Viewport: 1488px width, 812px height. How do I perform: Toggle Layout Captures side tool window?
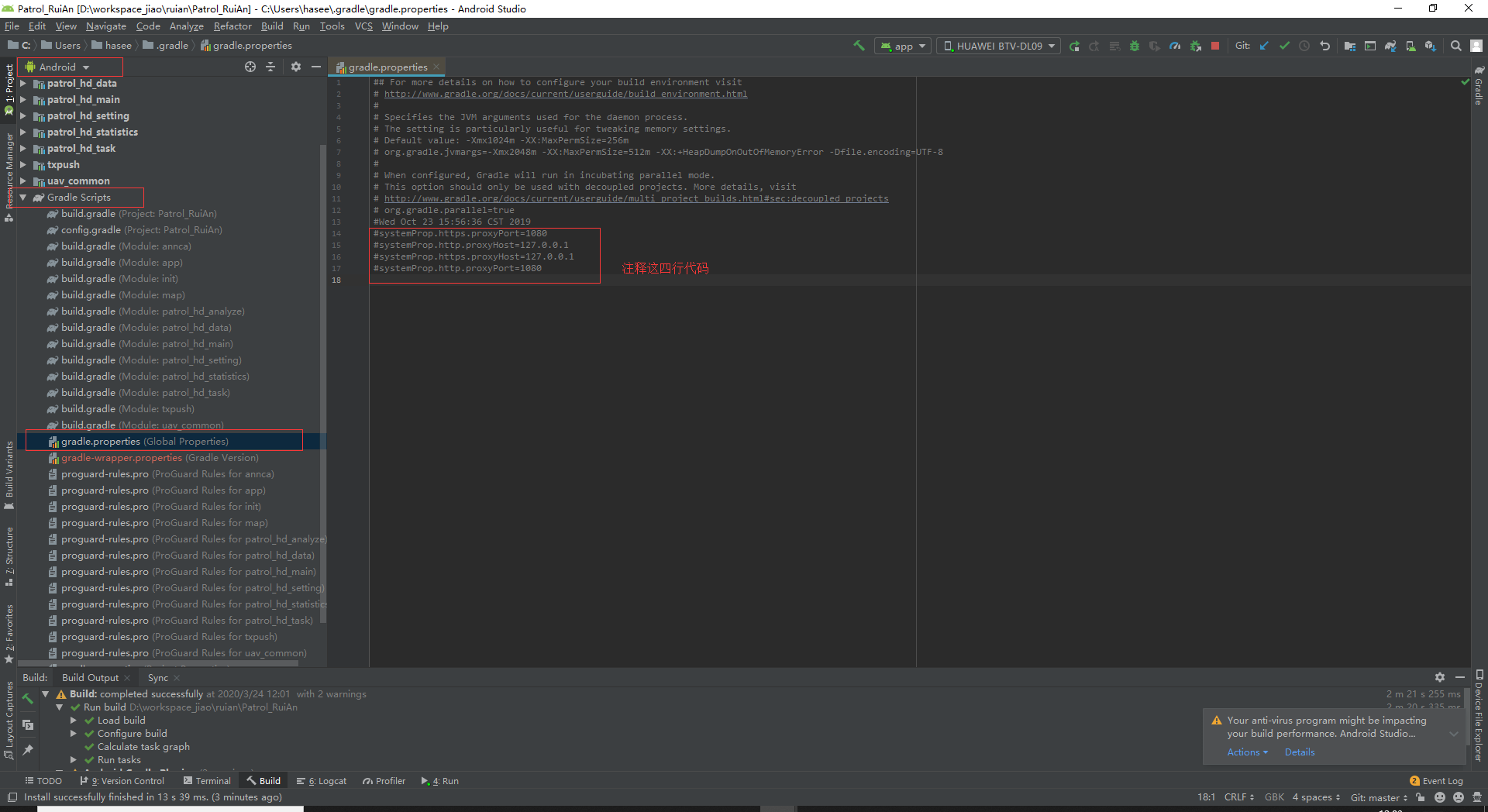tap(9, 721)
